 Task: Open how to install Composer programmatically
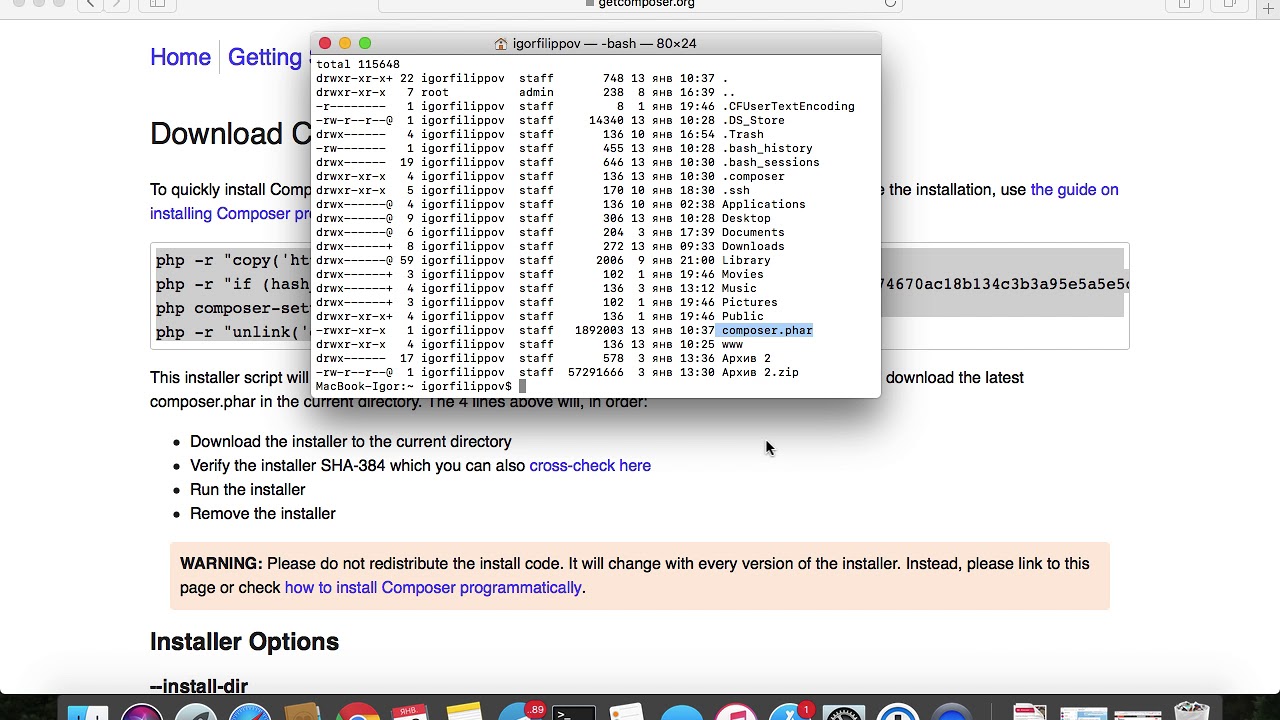[x=433, y=587]
